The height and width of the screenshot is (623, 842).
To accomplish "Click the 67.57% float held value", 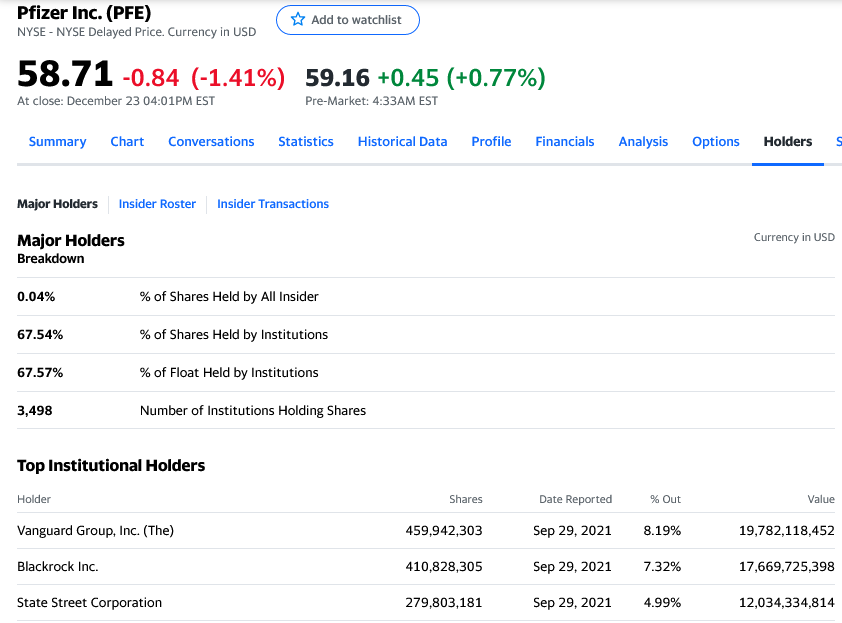I will [x=40, y=373].
